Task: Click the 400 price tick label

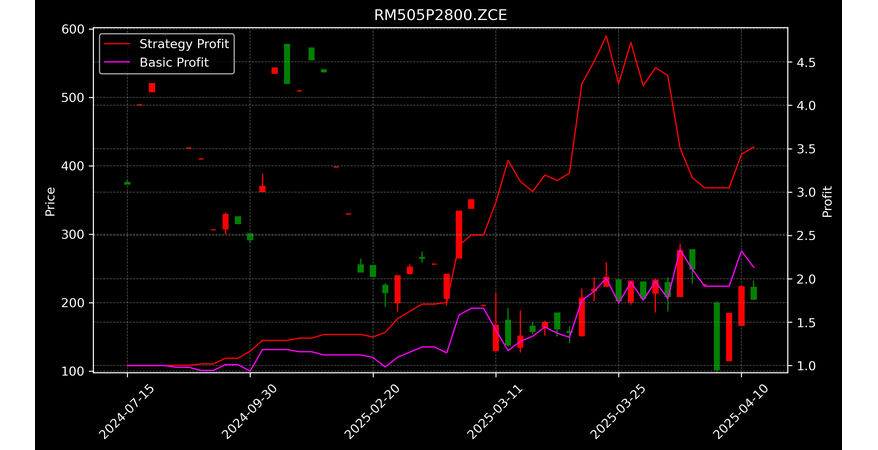Action: (x=73, y=166)
